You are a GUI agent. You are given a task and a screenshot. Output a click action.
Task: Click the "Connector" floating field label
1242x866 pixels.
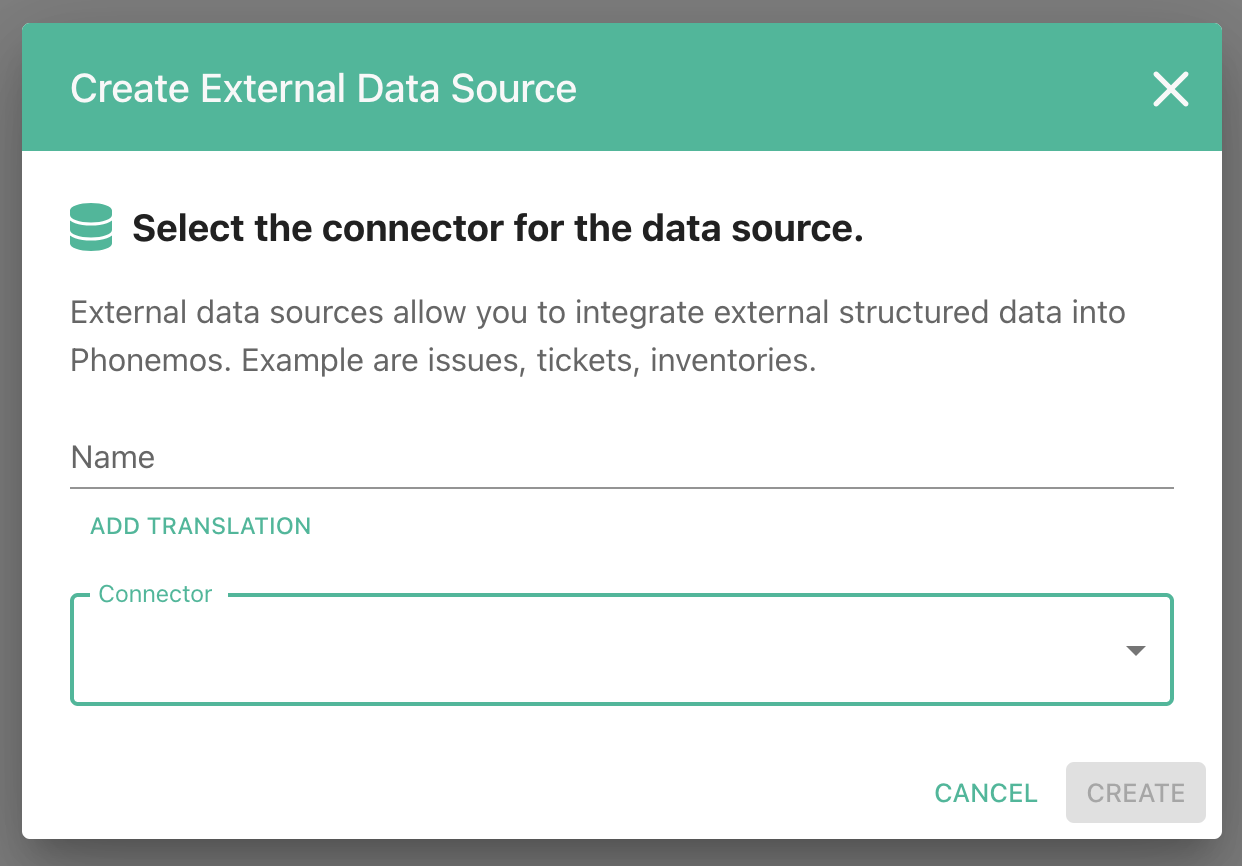(155, 594)
